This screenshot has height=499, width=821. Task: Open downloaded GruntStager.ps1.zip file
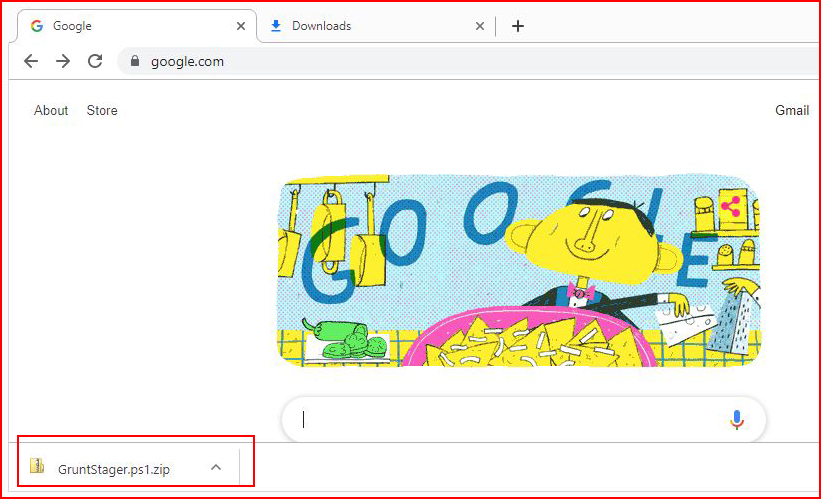tap(113, 469)
